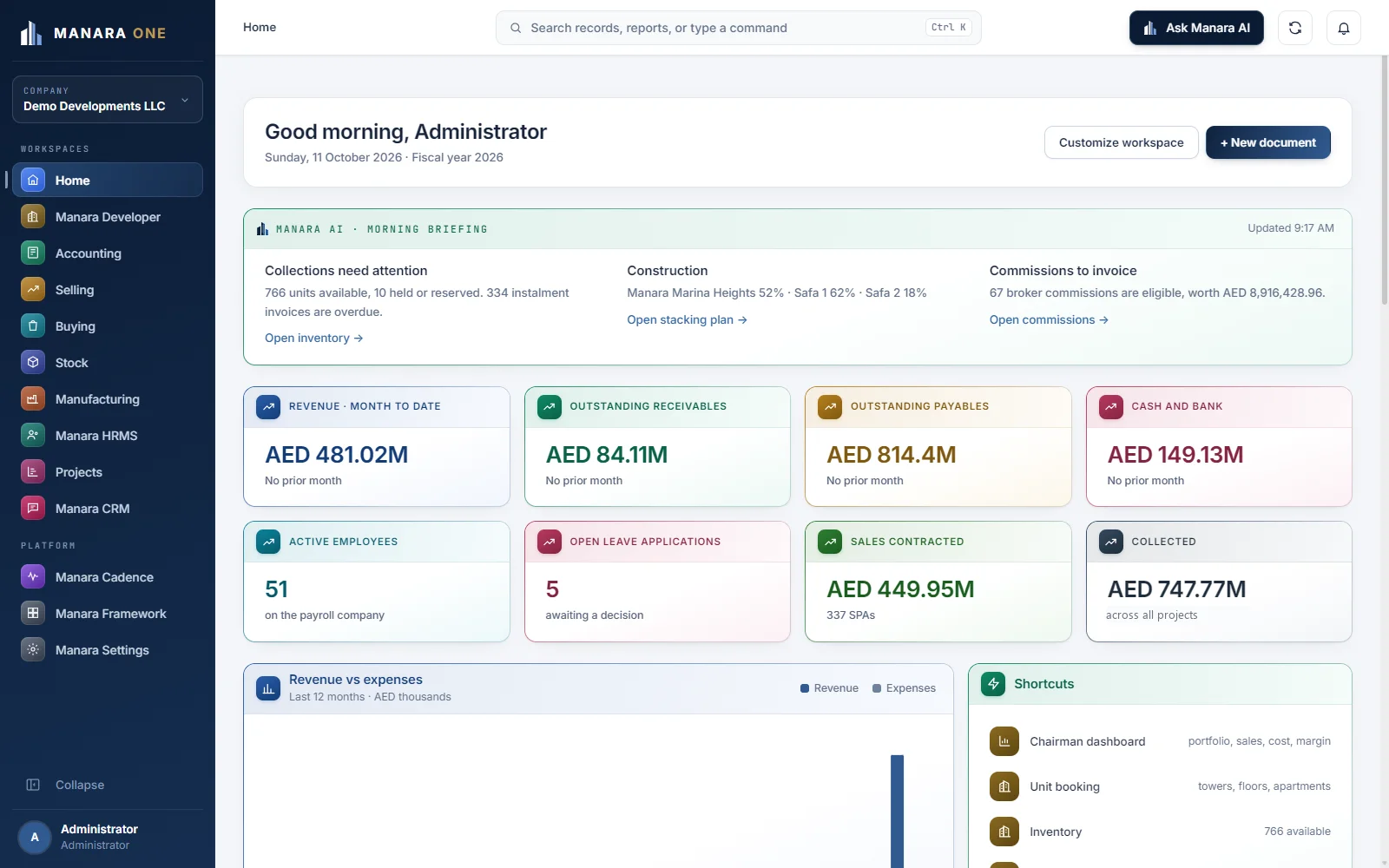
Task: Click the Projects icon in sidebar
Action: pos(33,472)
